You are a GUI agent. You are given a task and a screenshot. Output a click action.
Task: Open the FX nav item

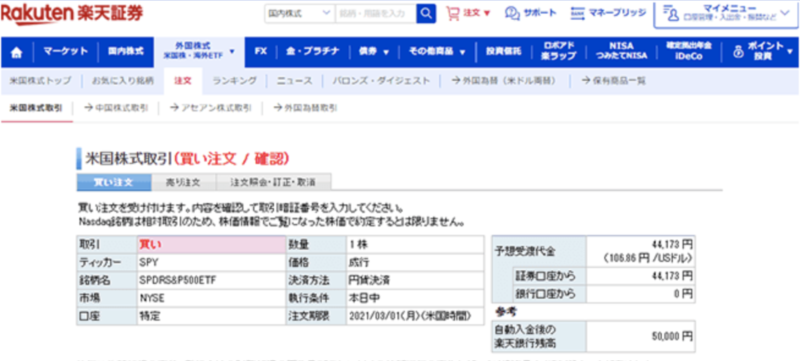(x=261, y=51)
